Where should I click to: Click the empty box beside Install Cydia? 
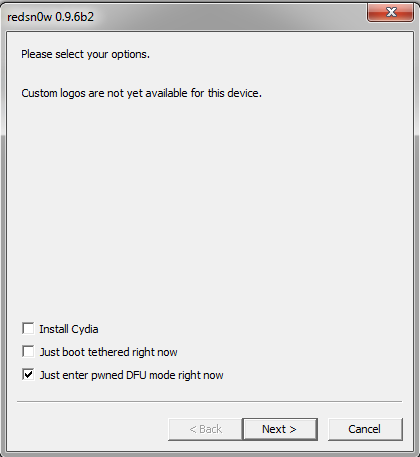coord(28,328)
